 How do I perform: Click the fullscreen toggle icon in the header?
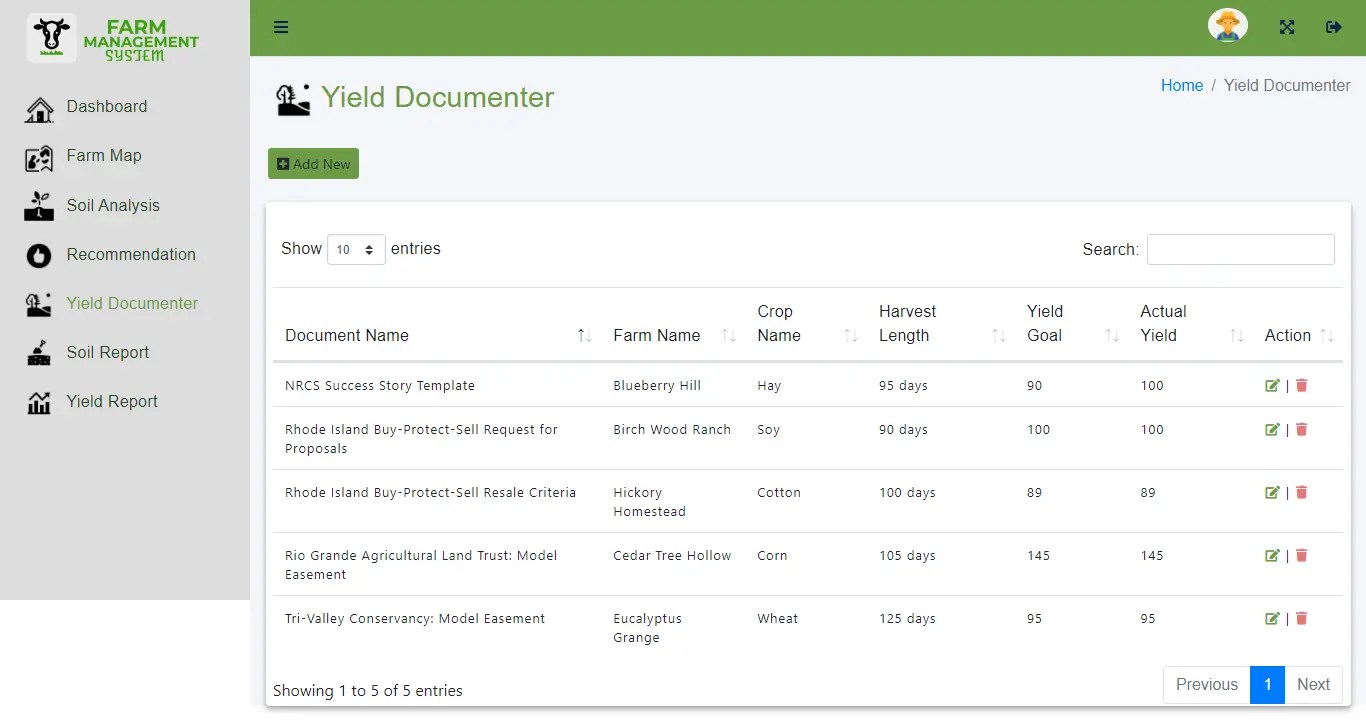[x=1286, y=26]
